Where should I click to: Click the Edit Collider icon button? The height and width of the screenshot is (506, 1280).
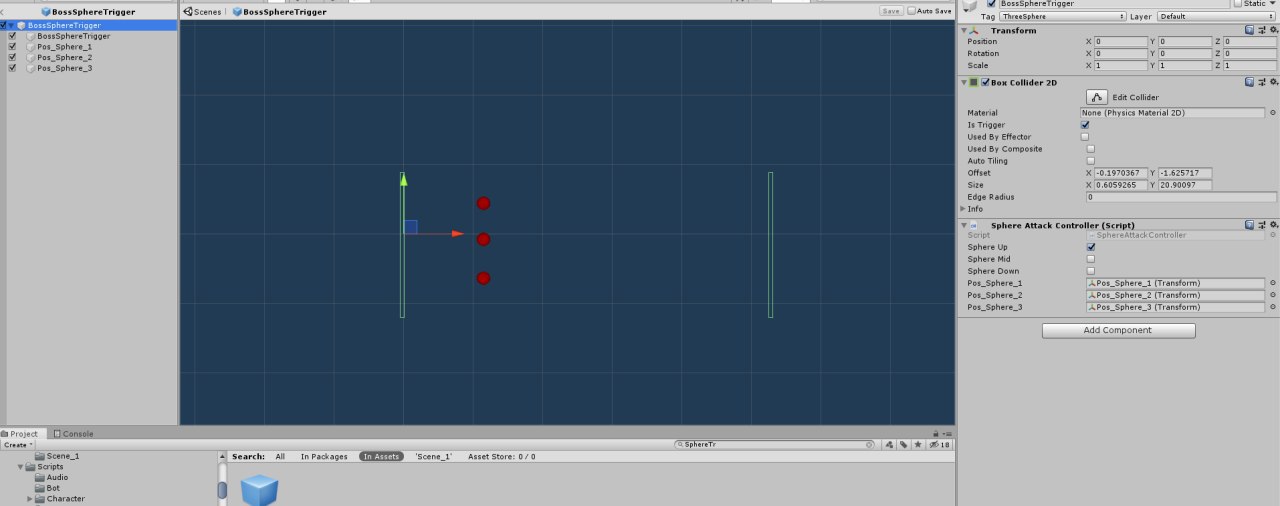pos(1097,97)
